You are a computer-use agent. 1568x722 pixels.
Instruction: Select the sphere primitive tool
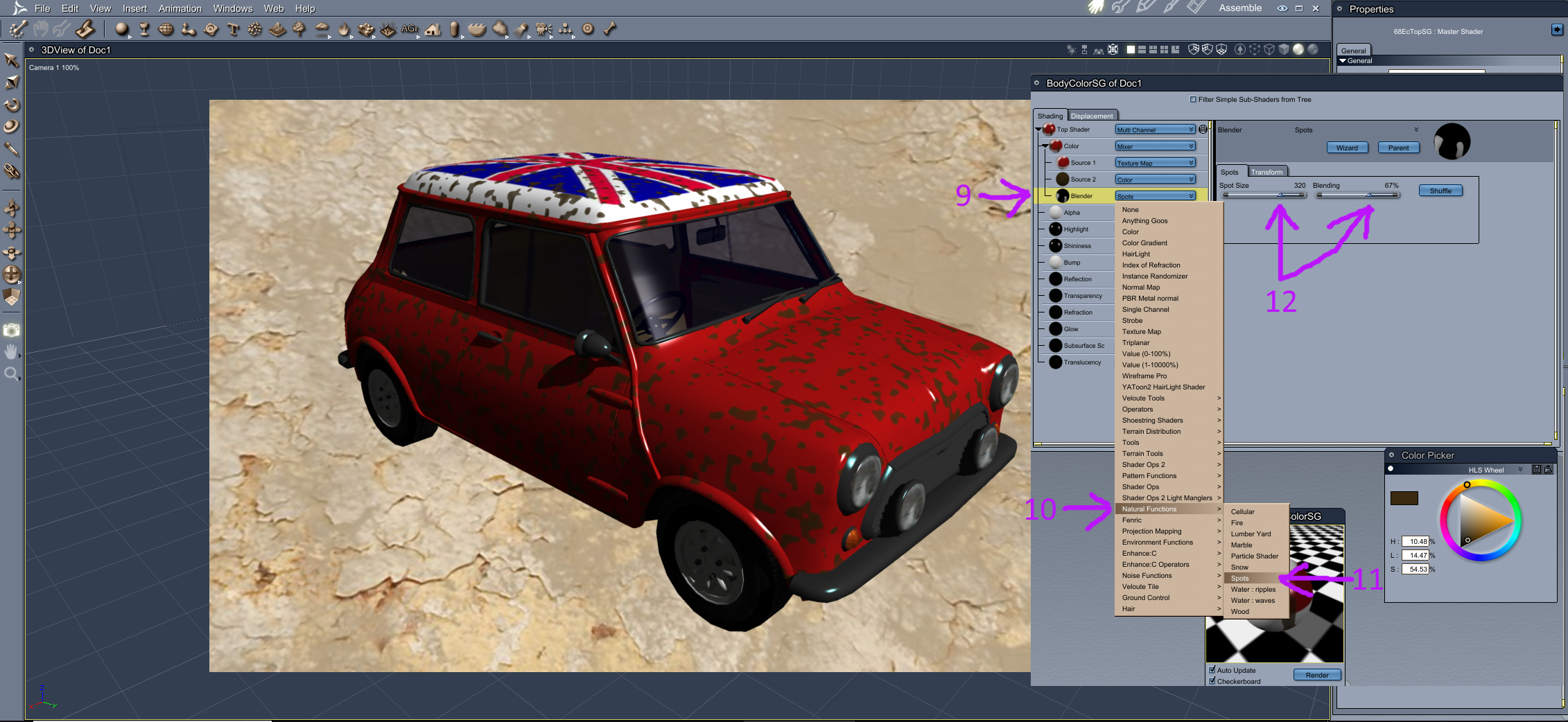[122, 29]
